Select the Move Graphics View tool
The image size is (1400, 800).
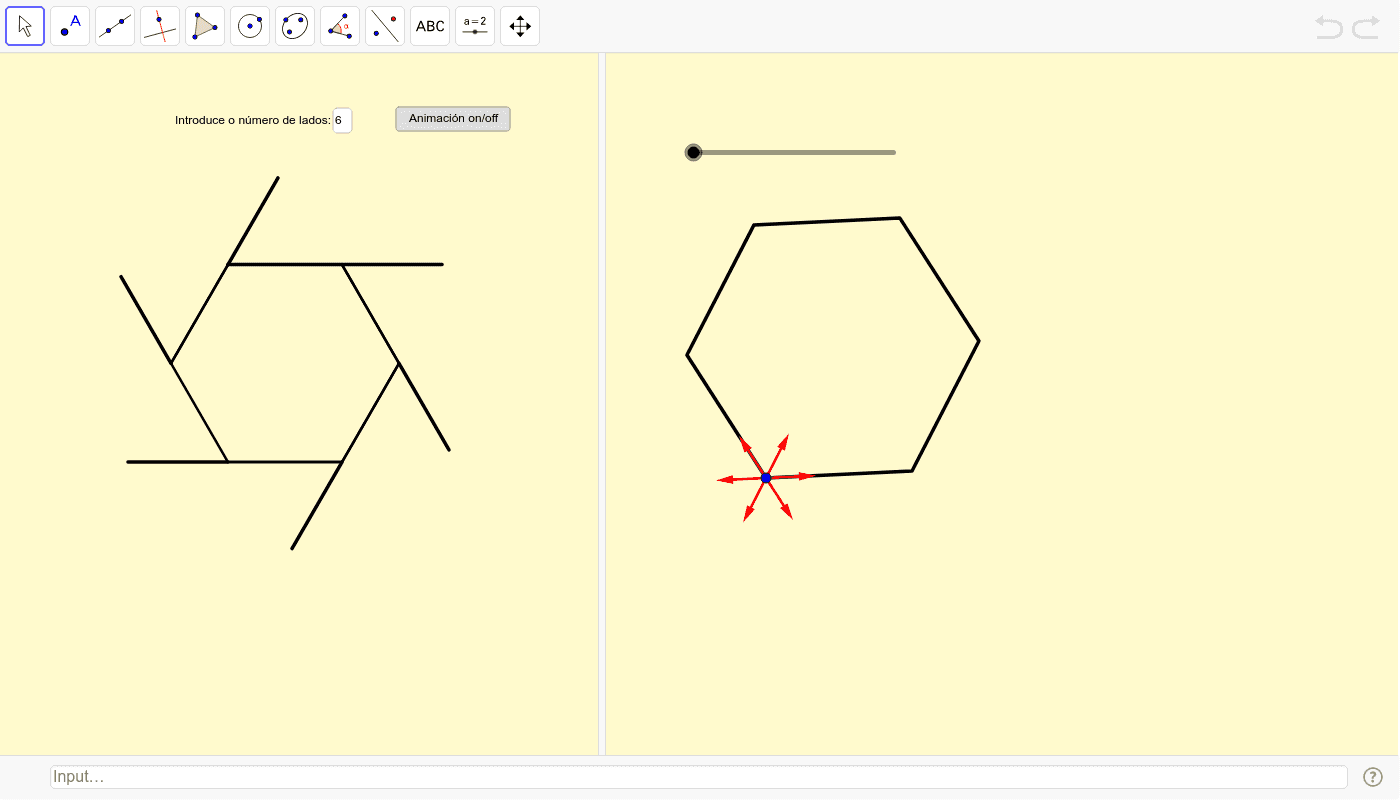520,26
